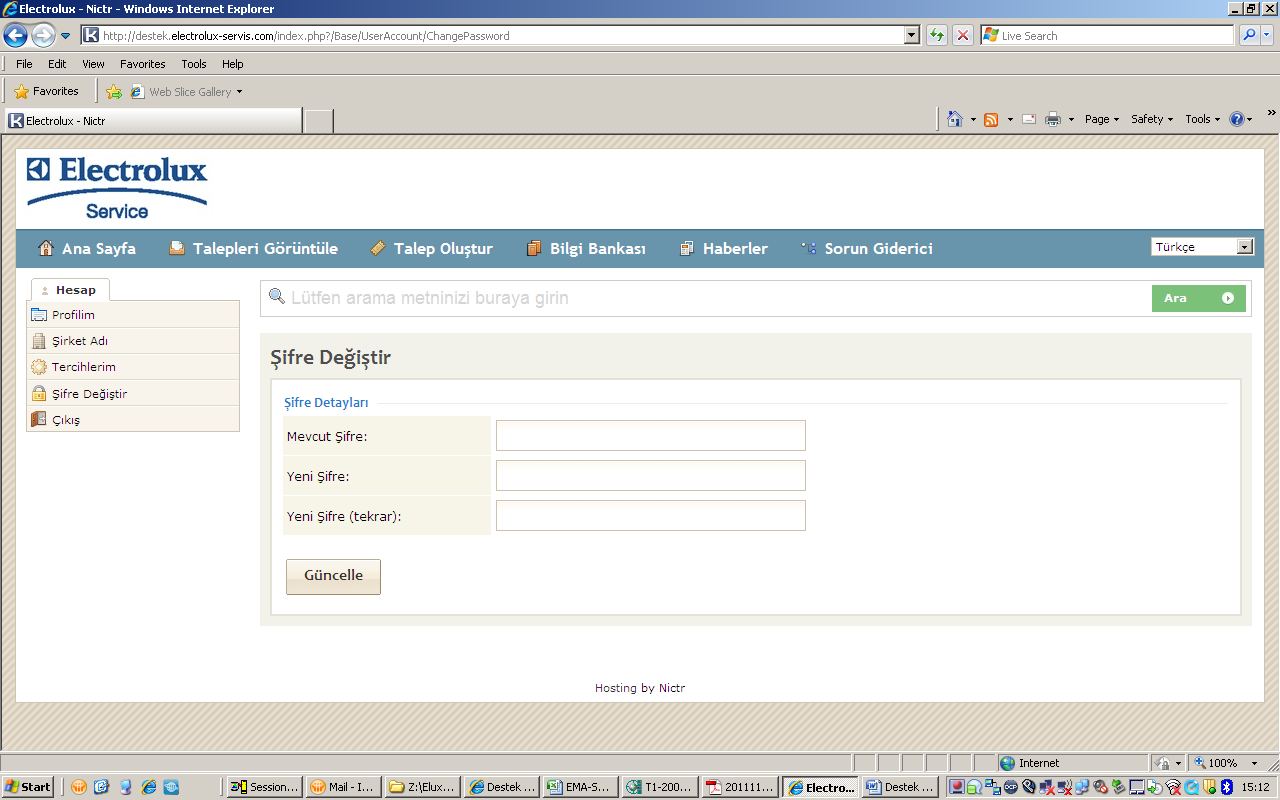Click the Live Search box

1108,36
